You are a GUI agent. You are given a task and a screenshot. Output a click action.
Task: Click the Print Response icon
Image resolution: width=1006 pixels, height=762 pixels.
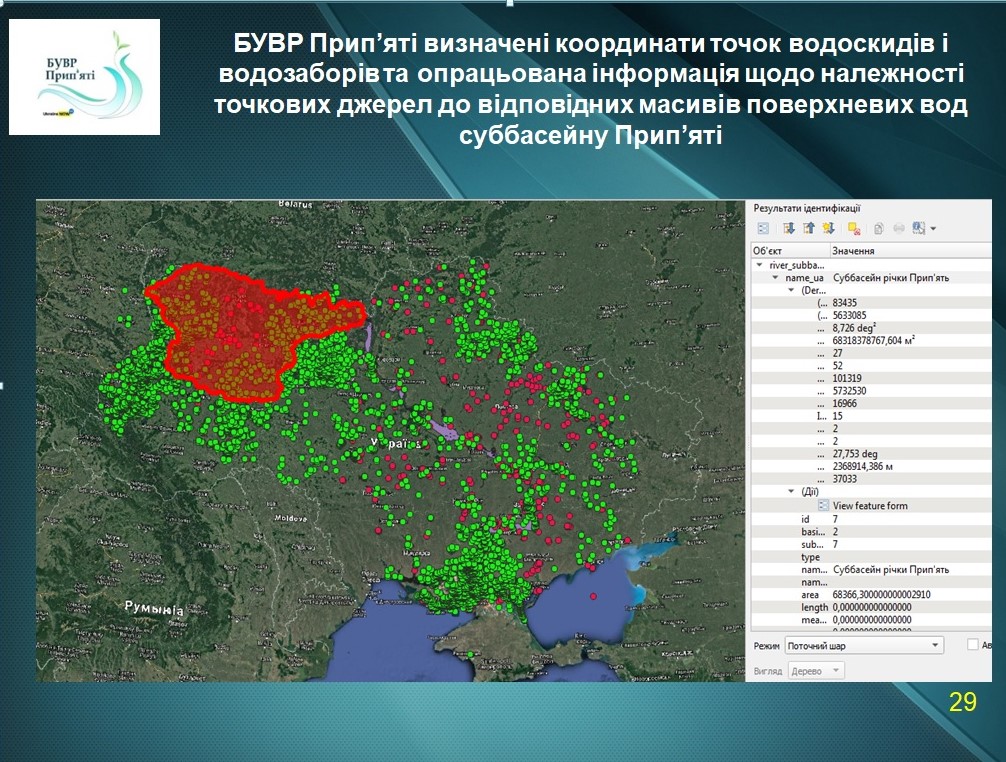[899, 228]
